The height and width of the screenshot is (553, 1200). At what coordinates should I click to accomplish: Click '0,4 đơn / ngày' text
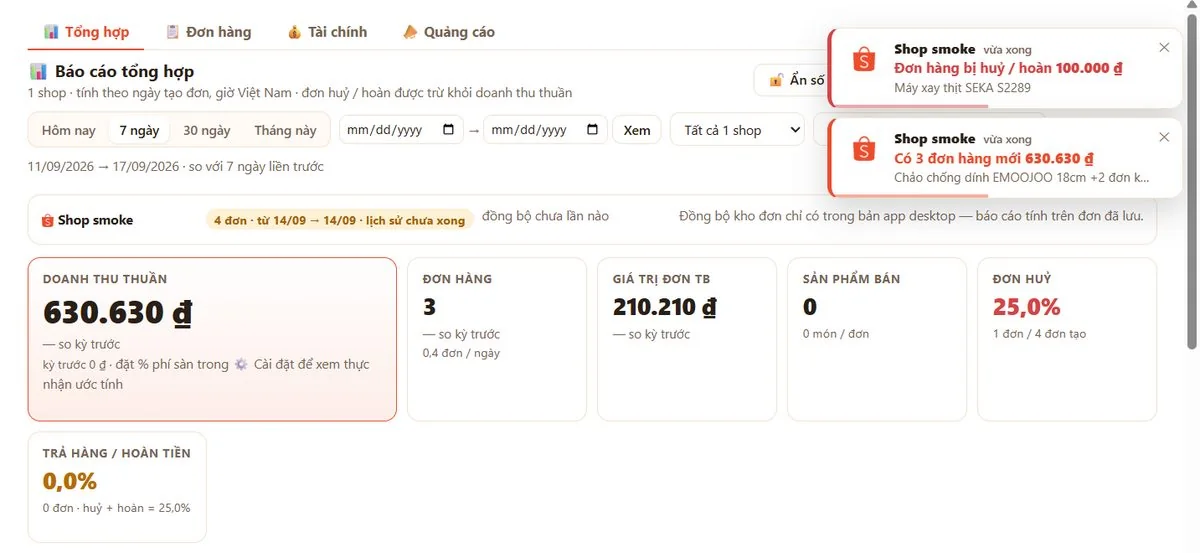(x=461, y=352)
